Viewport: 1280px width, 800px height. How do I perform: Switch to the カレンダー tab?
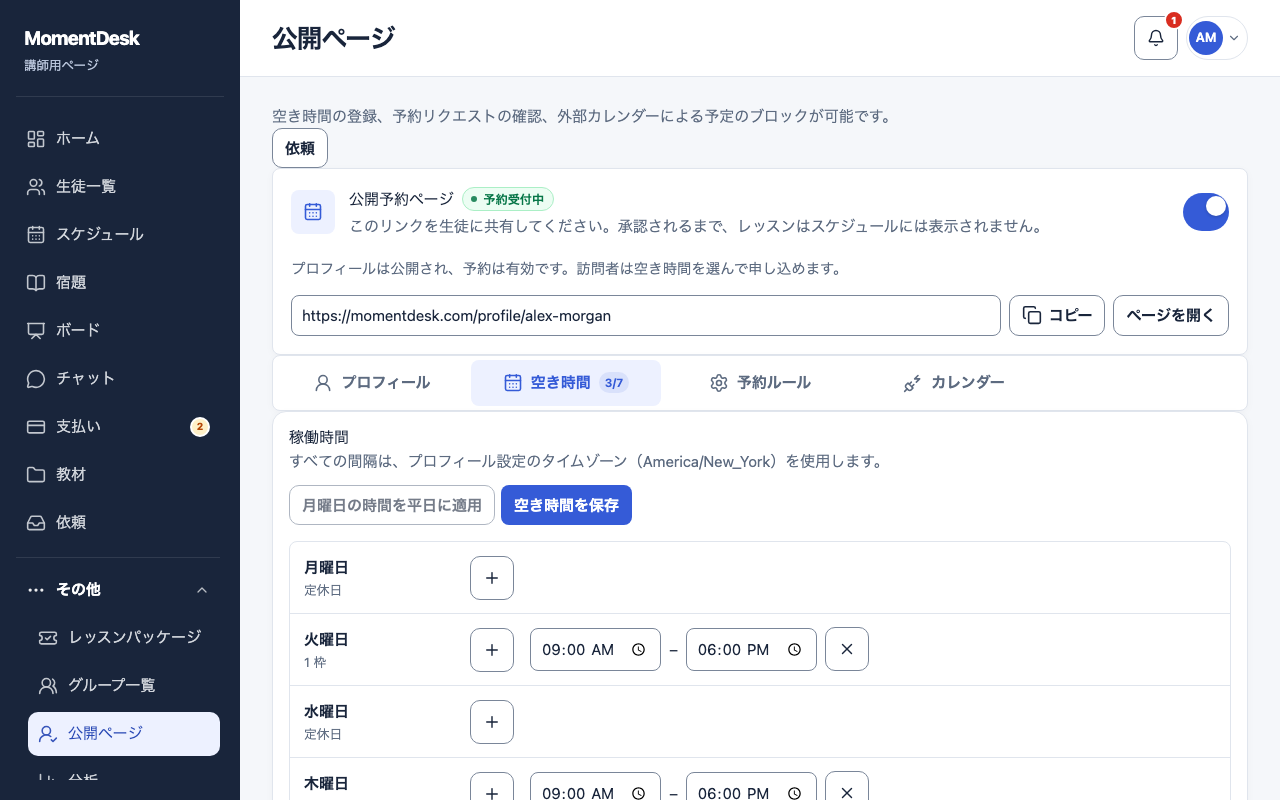tap(954, 383)
